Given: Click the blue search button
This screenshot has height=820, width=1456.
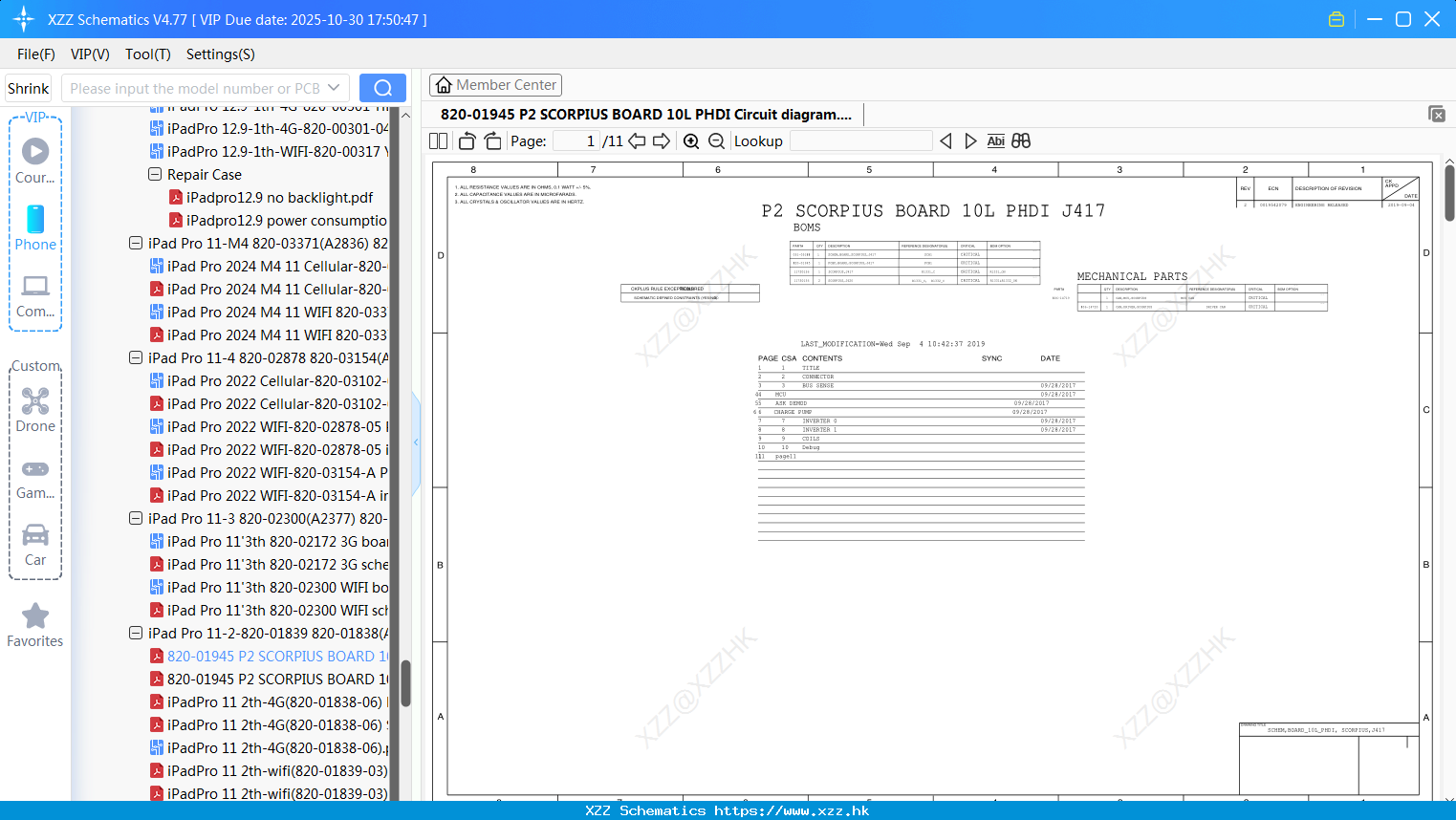Looking at the screenshot, I should coord(382,88).
